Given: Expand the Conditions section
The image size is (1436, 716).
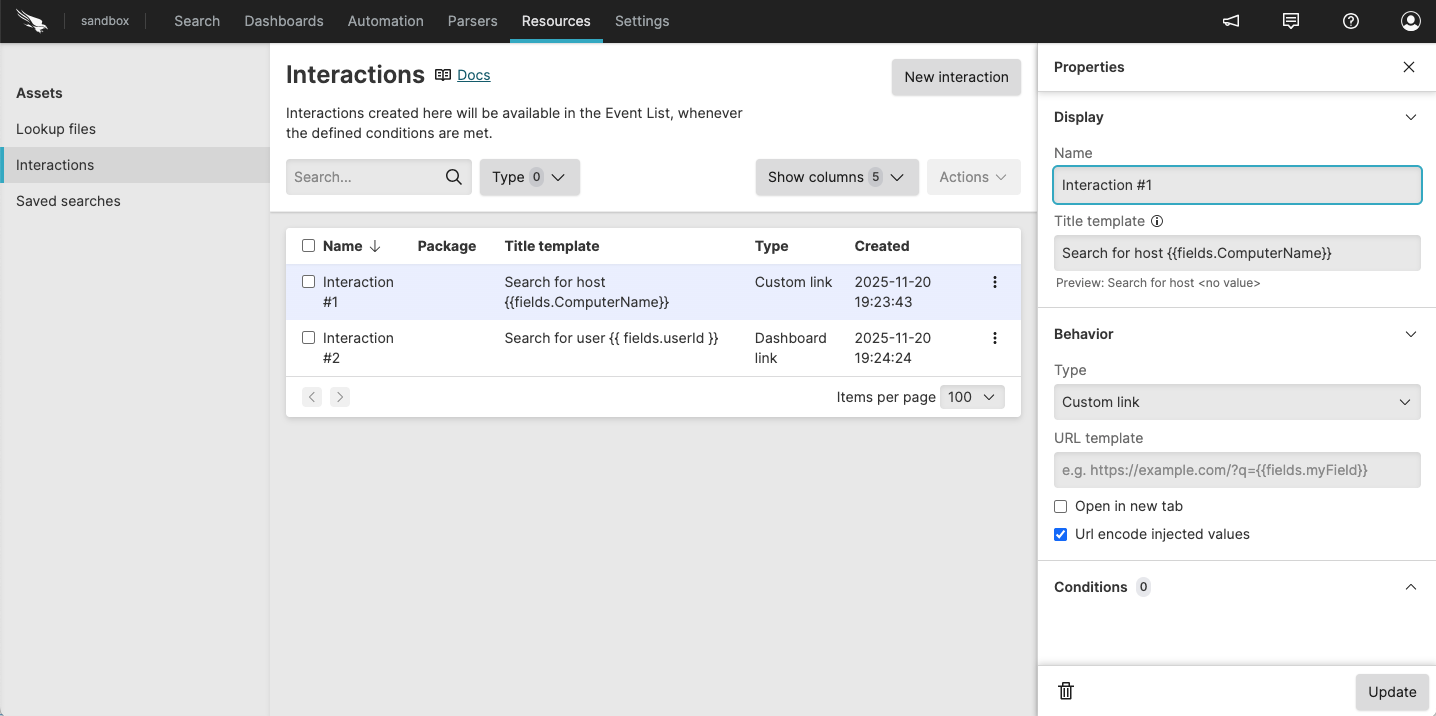Looking at the screenshot, I should pyautogui.click(x=1410, y=587).
